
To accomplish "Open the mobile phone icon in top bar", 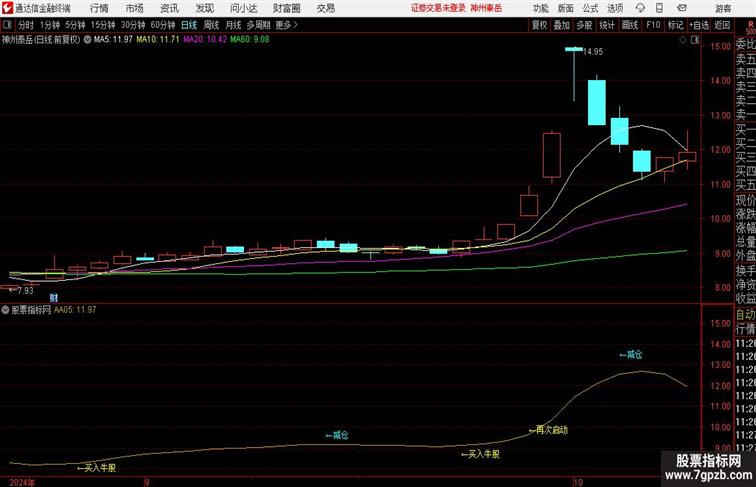I will [x=660, y=8].
